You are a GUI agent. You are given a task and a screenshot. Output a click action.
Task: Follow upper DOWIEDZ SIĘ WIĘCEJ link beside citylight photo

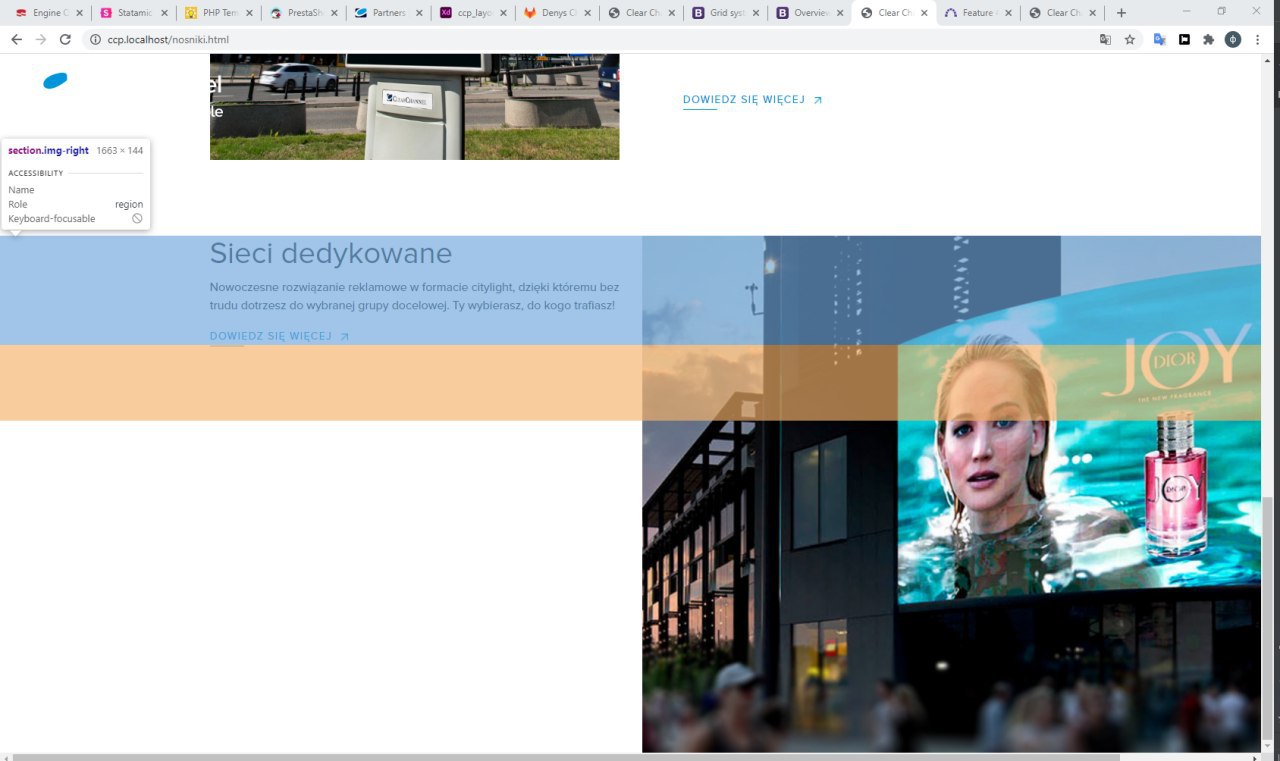point(752,100)
